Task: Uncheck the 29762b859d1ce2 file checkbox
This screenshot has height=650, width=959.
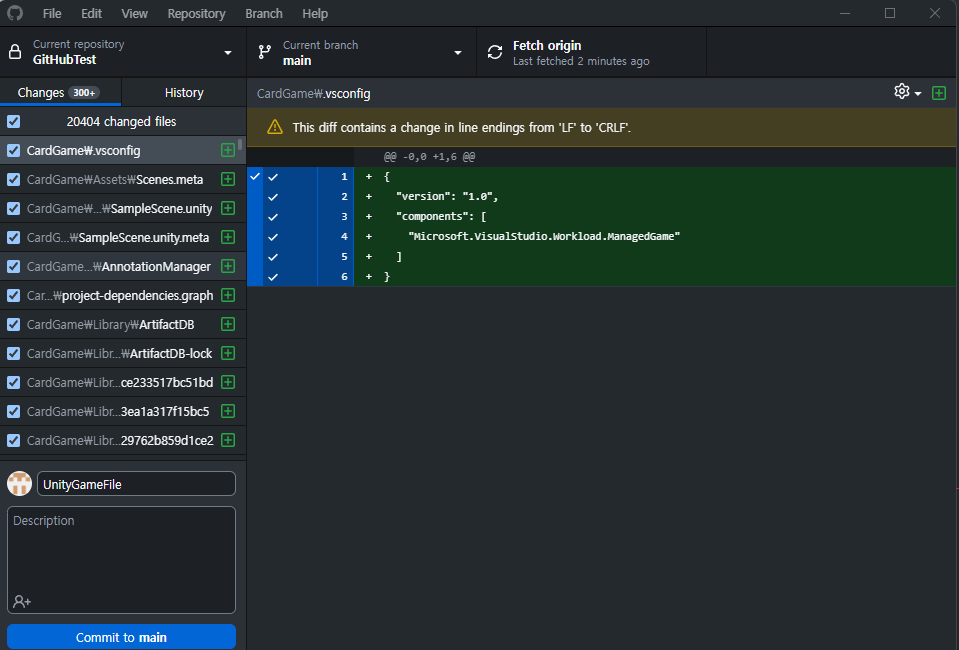Action: click(x=13, y=440)
